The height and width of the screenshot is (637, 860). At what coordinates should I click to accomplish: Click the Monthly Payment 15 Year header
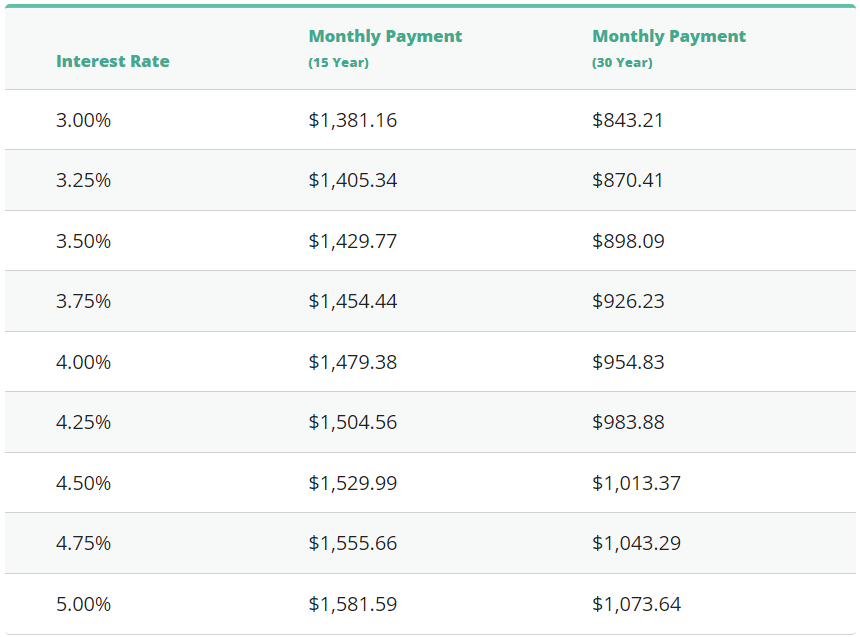[385, 37]
